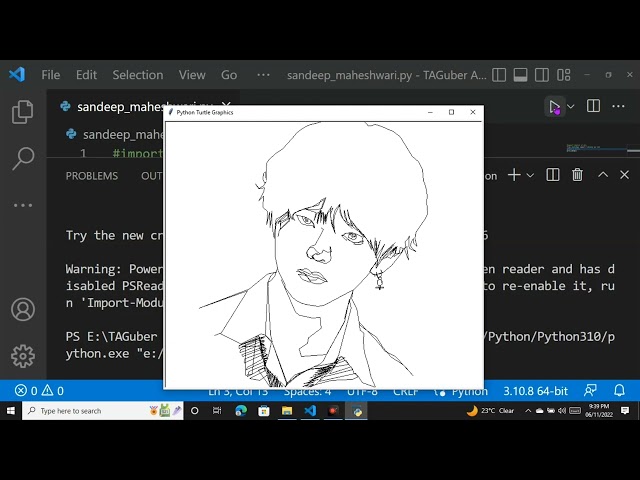Show additional views ellipsis in activity bar

pos(23,205)
